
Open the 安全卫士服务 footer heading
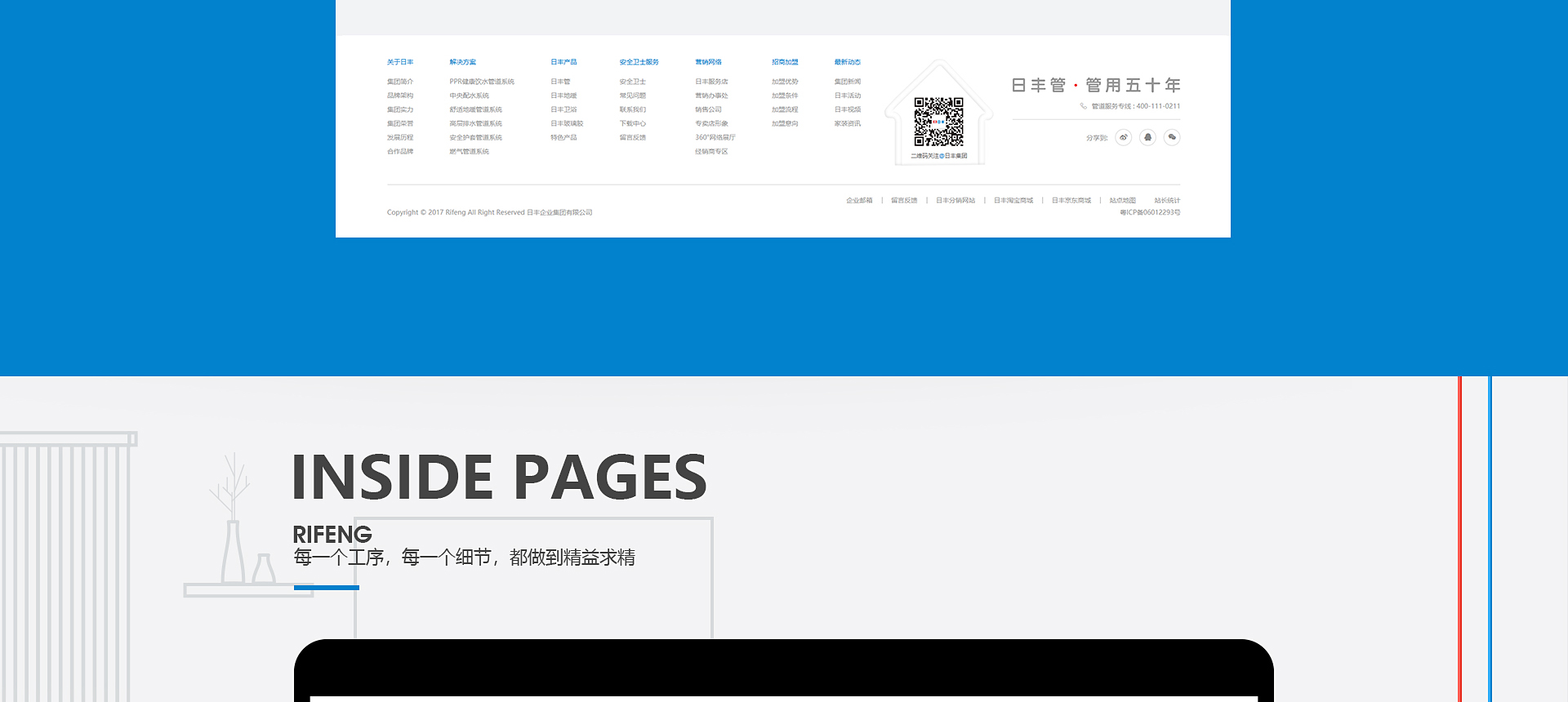click(x=639, y=62)
